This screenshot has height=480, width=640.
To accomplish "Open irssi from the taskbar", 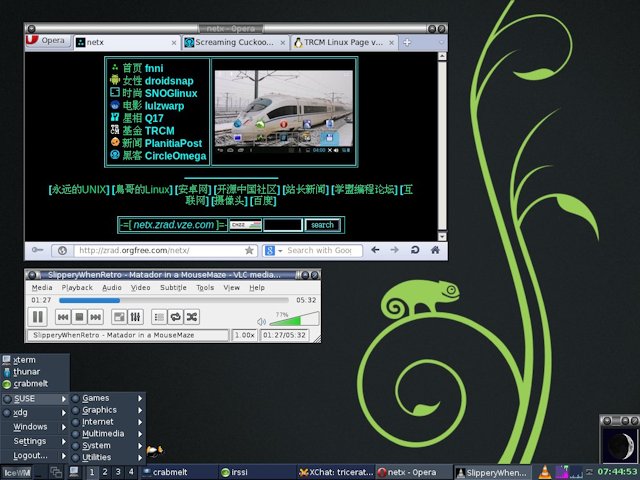I will 257,473.
